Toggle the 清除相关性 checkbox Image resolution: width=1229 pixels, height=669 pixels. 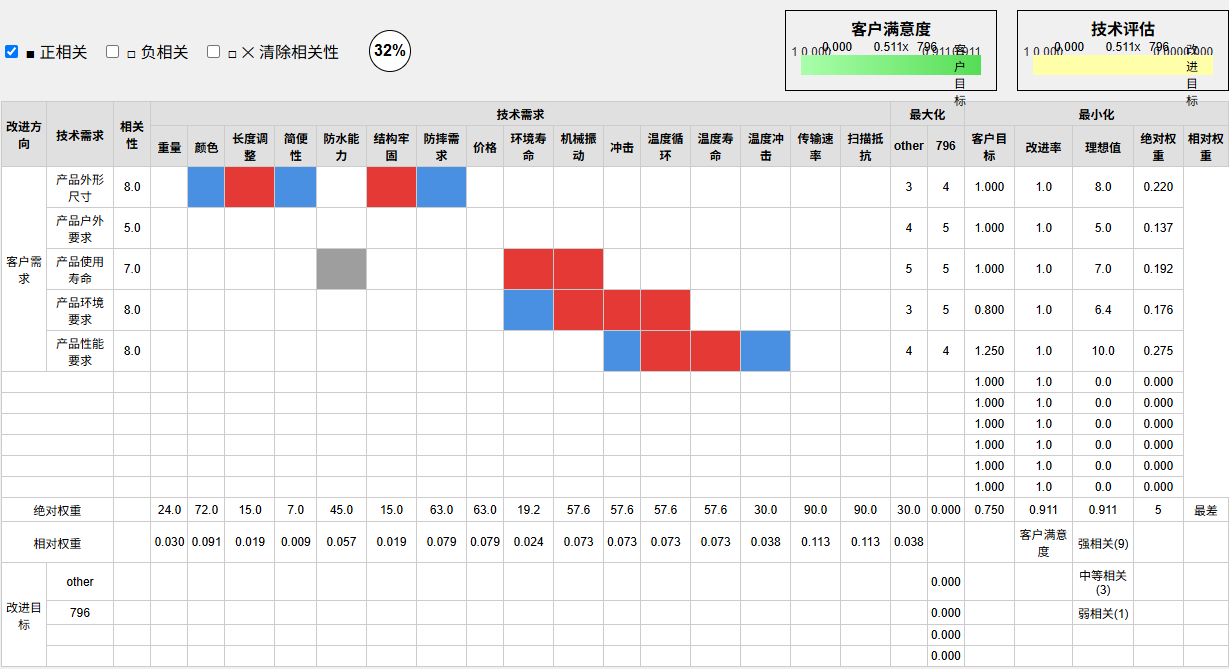coord(214,51)
